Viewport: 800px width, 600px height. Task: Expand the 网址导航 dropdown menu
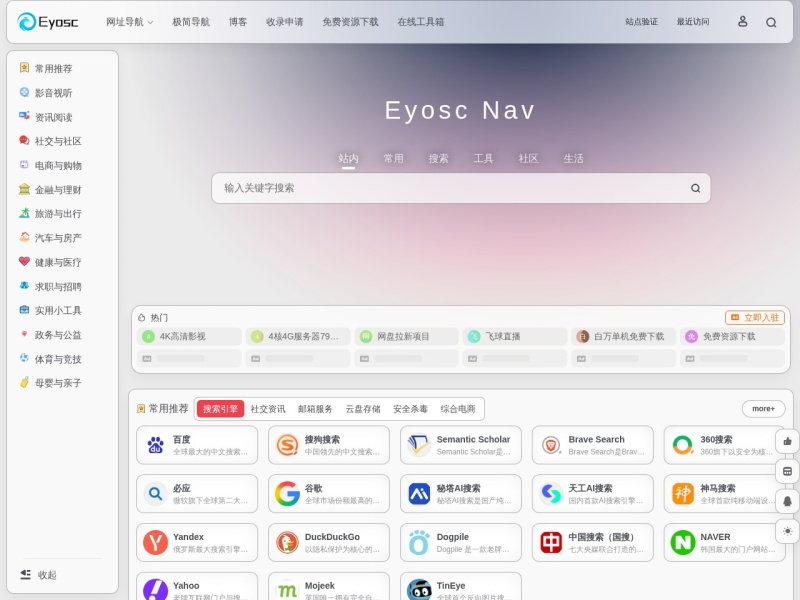tap(129, 22)
